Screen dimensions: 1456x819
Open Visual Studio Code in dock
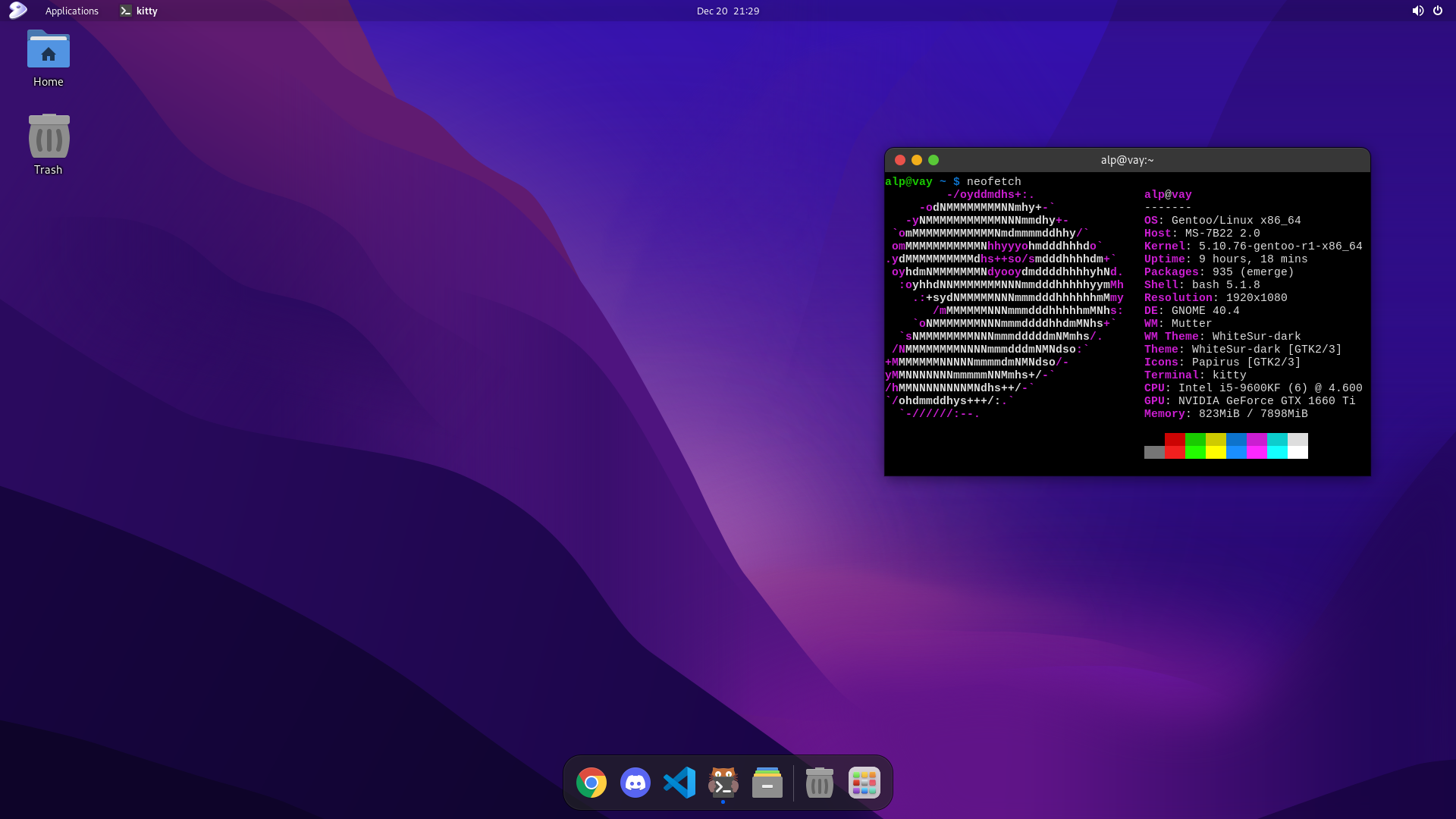tap(679, 783)
